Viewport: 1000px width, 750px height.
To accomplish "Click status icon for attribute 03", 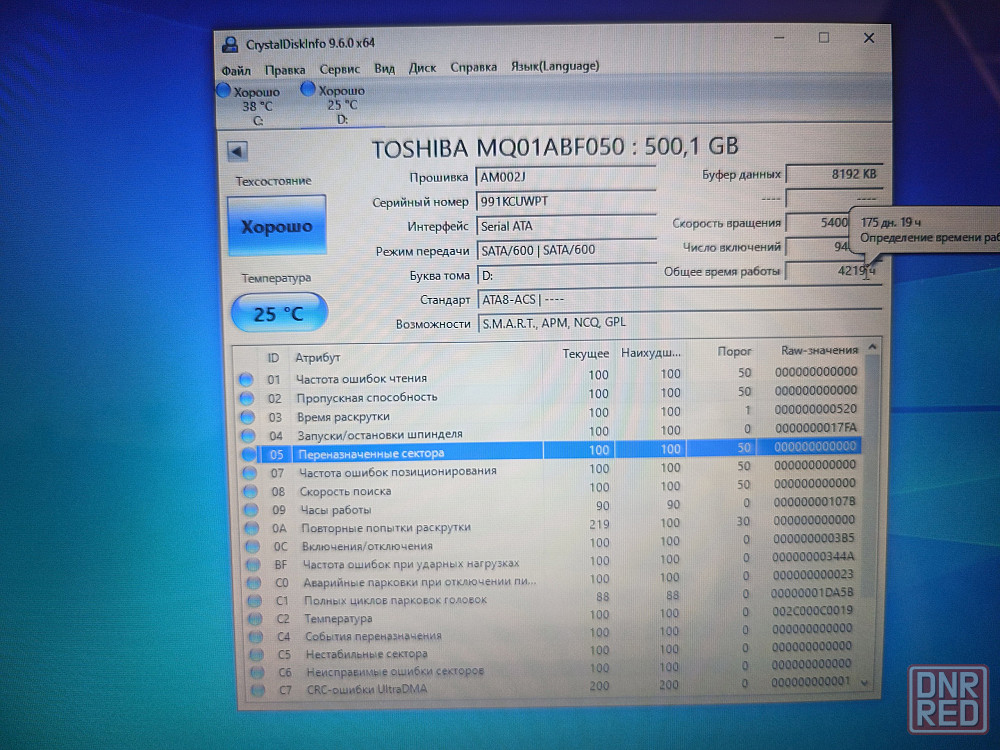I will [x=247, y=417].
